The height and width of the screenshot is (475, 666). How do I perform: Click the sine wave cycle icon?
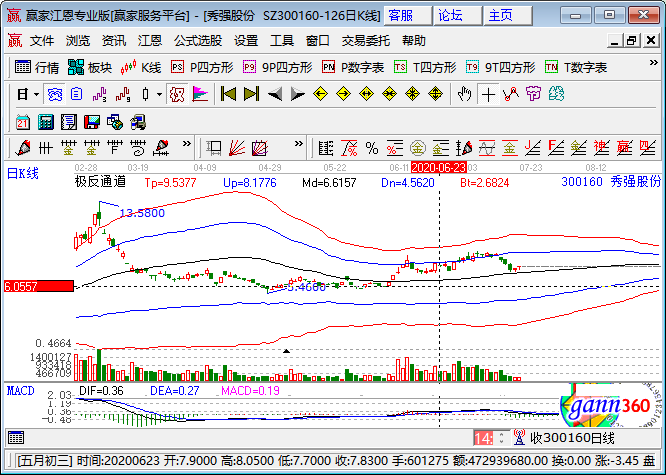[x=487, y=148]
